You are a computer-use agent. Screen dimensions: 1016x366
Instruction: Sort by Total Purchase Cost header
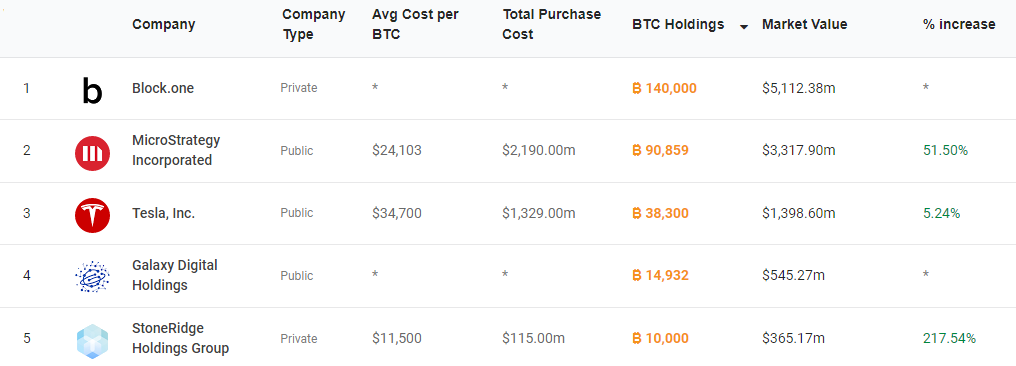[551, 25]
